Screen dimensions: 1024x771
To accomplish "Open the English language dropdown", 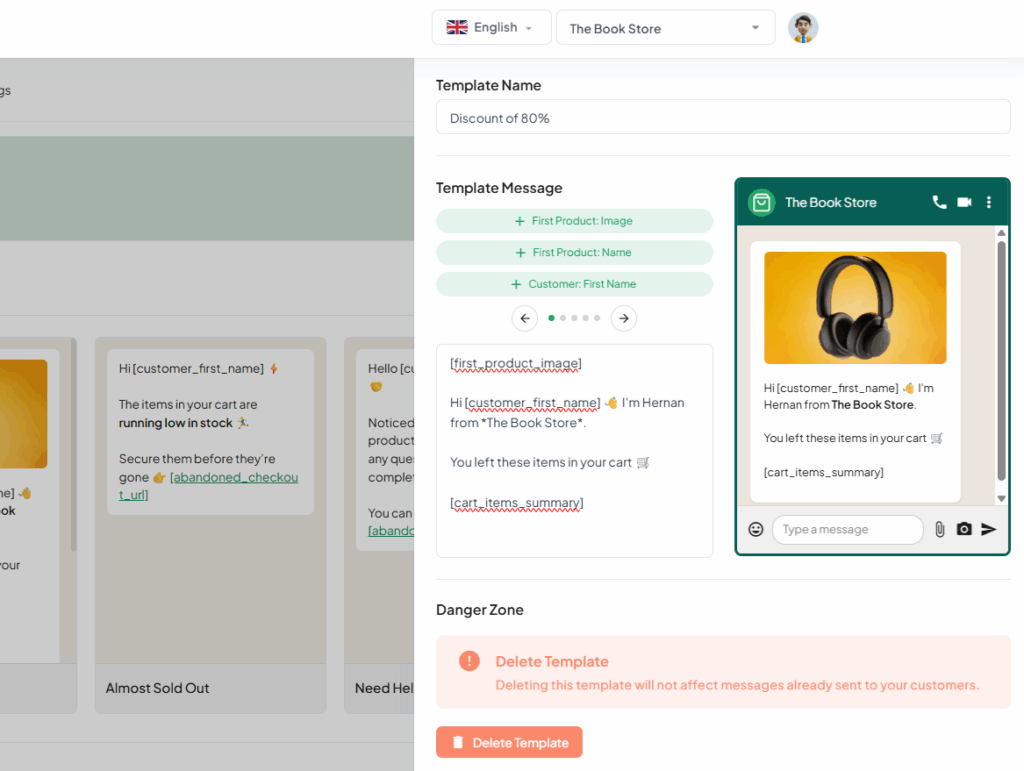I will click(491, 28).
